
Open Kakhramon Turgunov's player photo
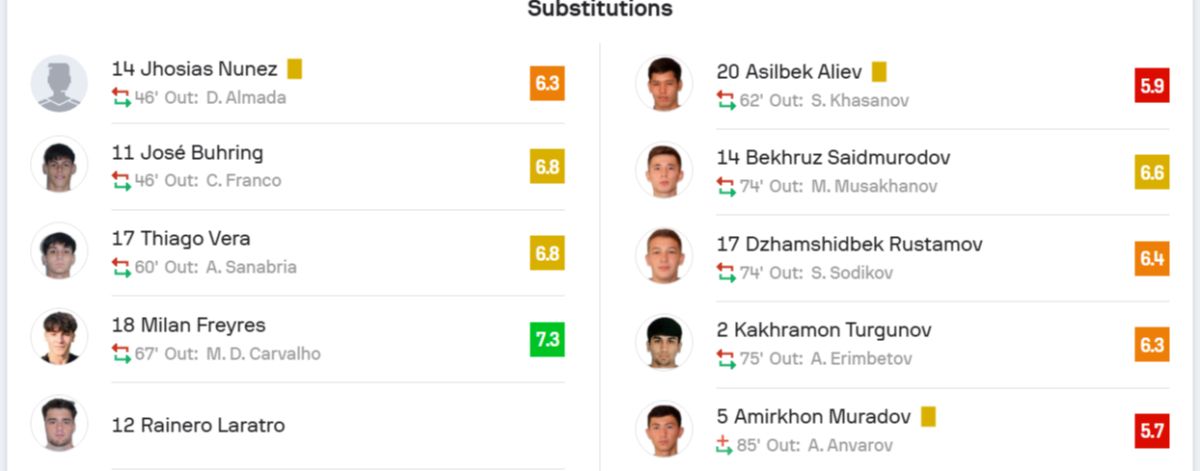[x=663, y=342]
